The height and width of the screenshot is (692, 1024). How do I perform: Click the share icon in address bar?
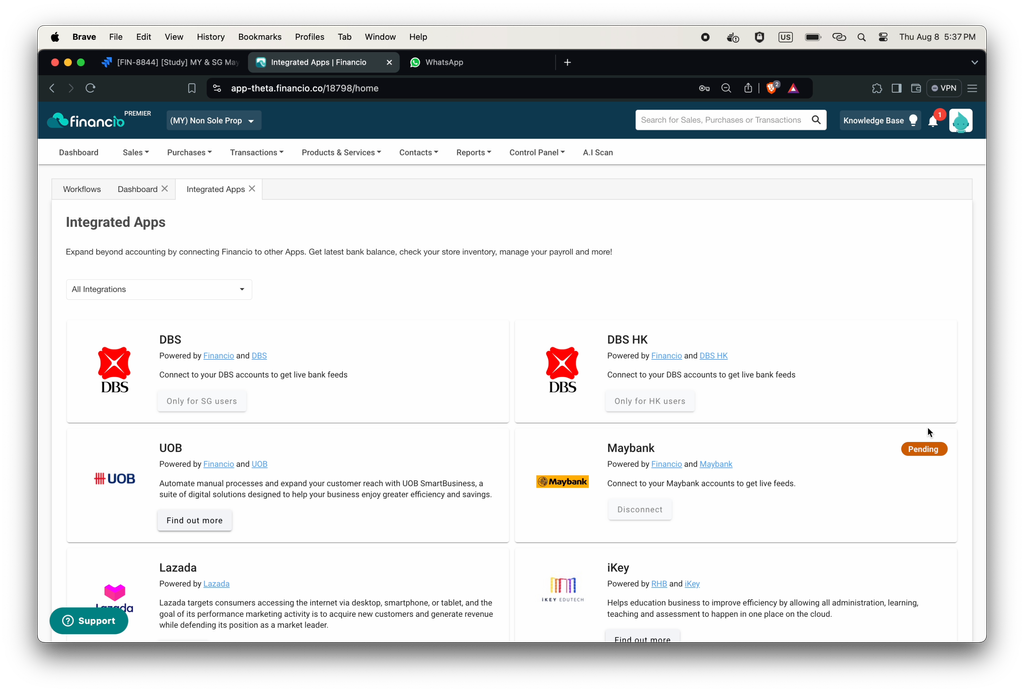click(748, 88)
